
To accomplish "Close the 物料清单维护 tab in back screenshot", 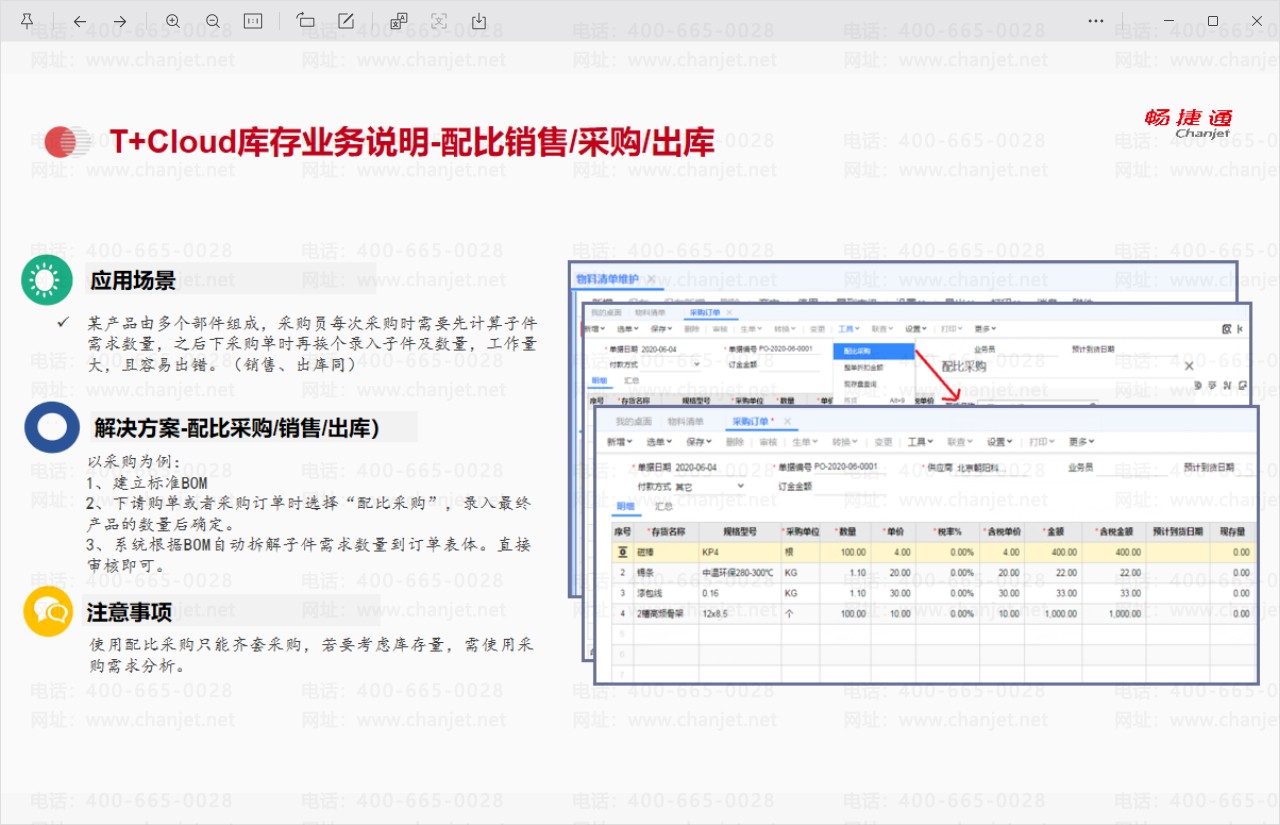I will pos(651,279).
